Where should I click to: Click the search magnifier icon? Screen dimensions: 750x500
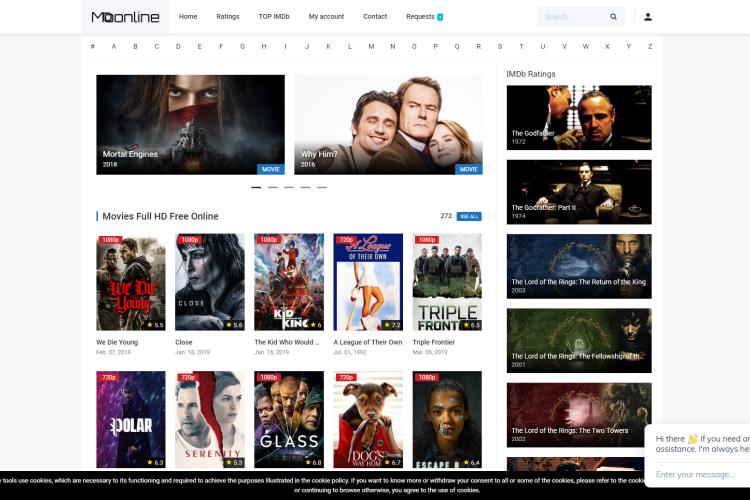coord(613,17)
